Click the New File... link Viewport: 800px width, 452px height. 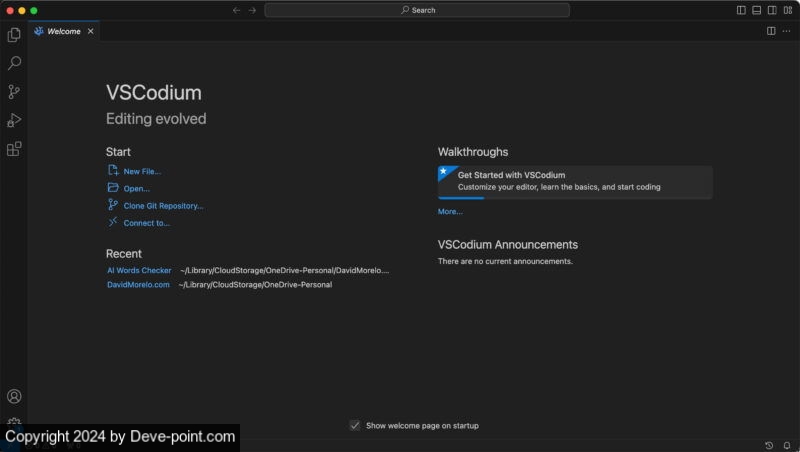click(x=141, y=171)
